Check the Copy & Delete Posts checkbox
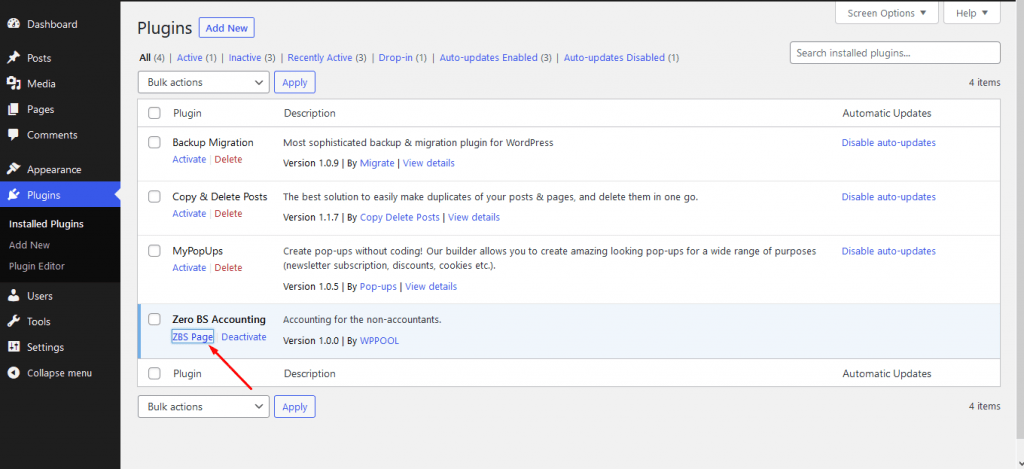1024x469 pixels. tap(154, 196)
